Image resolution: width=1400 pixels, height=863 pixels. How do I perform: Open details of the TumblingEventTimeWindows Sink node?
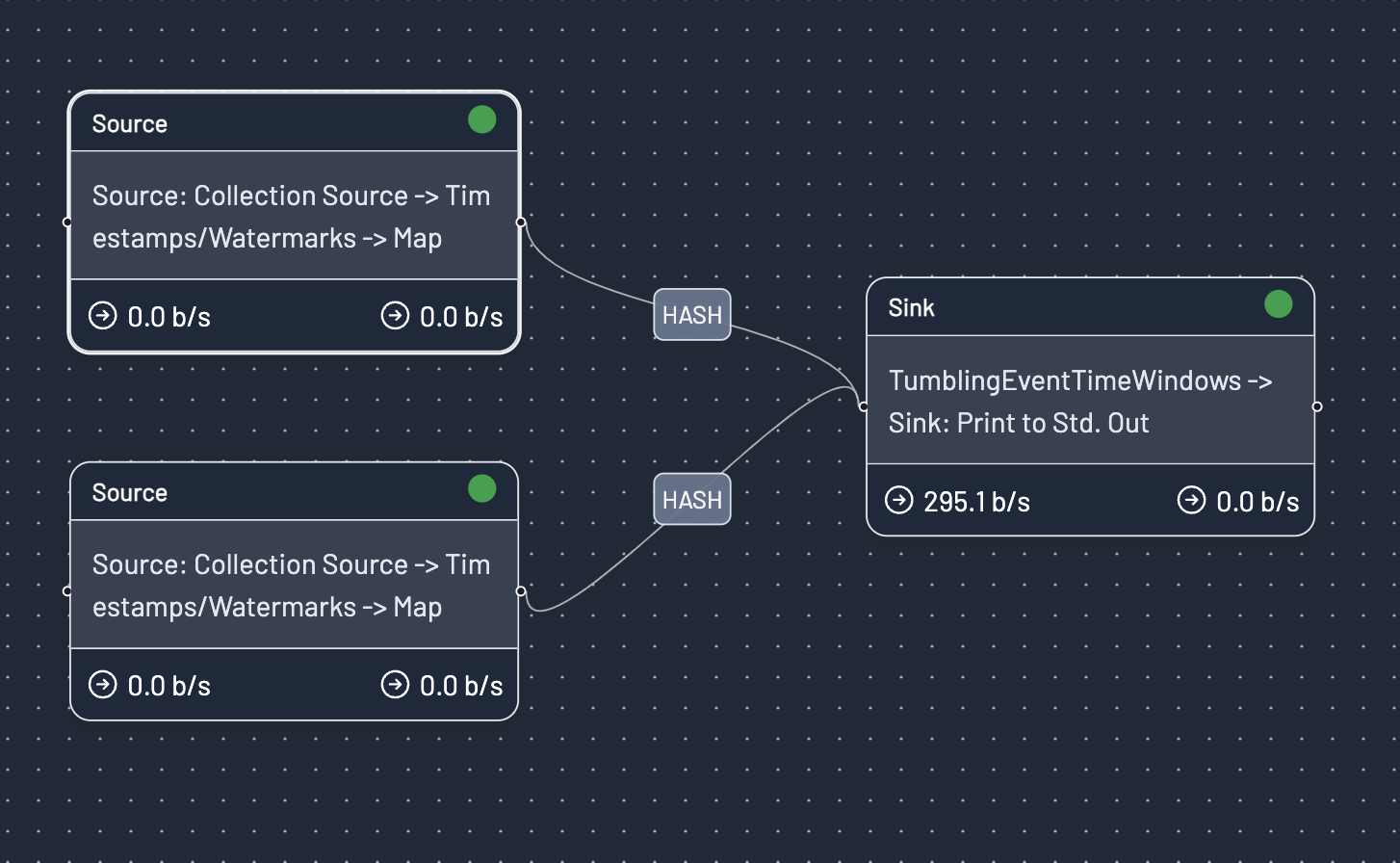[1078, 402]
